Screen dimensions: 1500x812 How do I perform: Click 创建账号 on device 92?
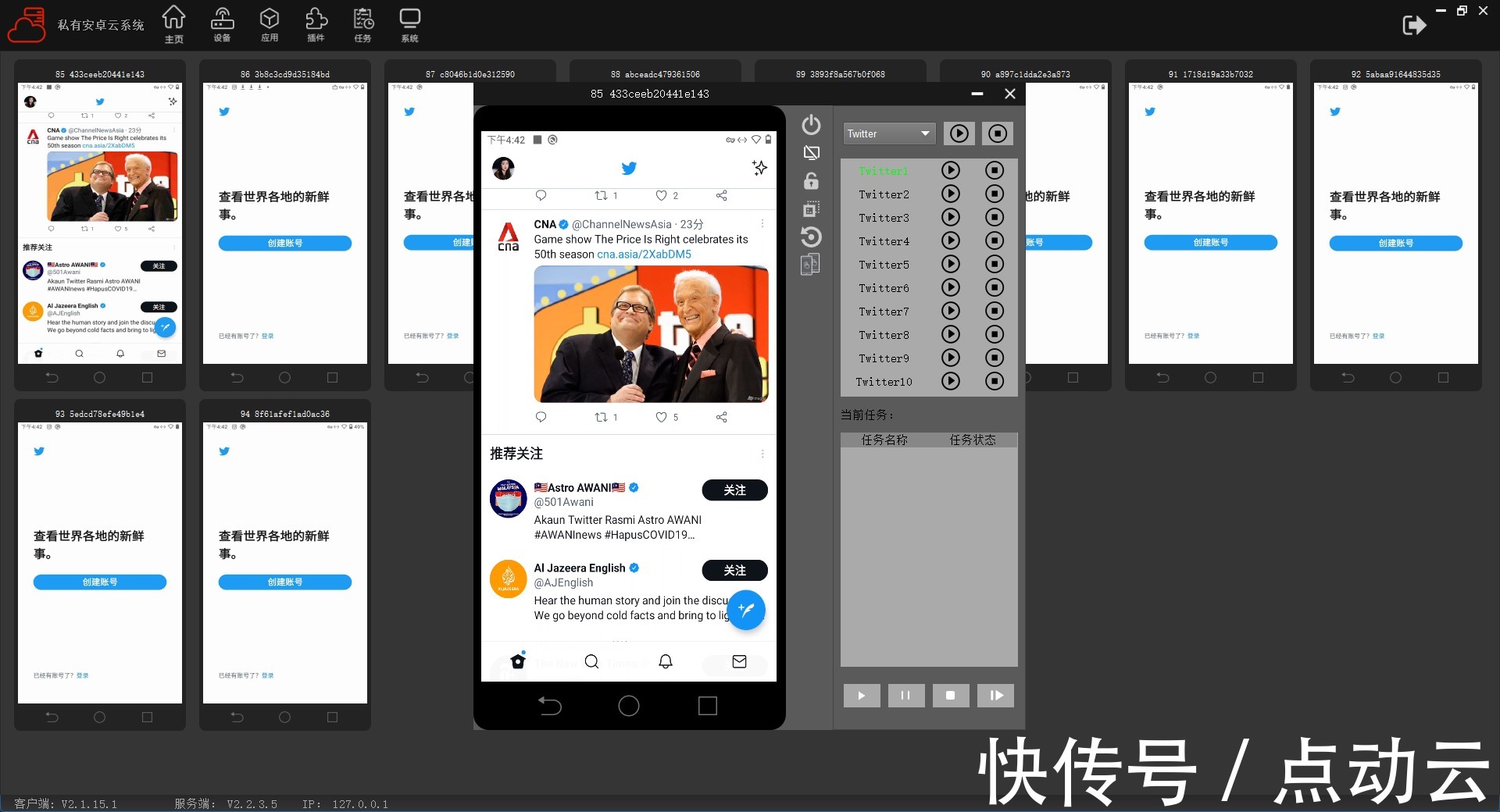(1396, 244)
